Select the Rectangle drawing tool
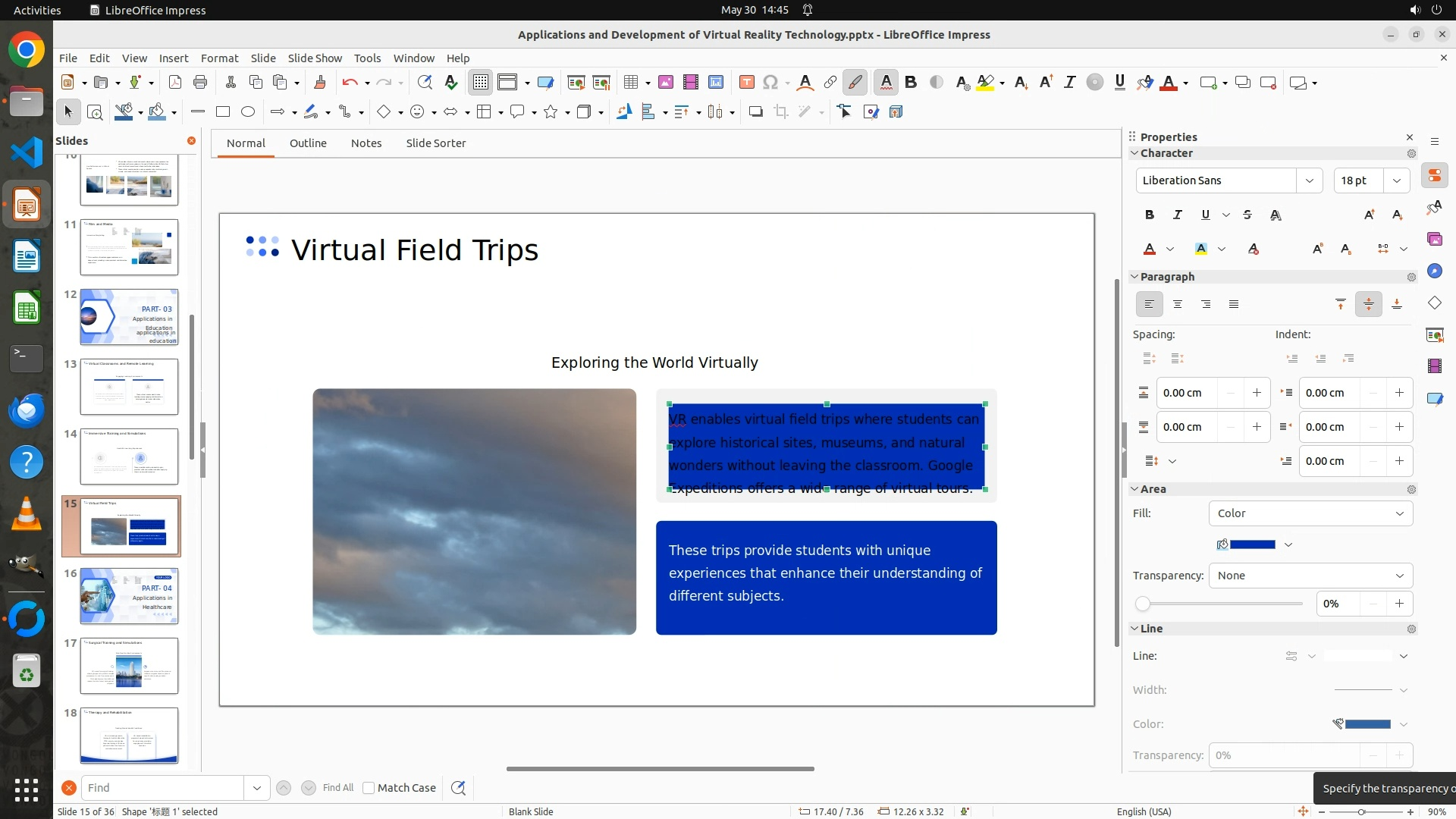 [223, 112]
